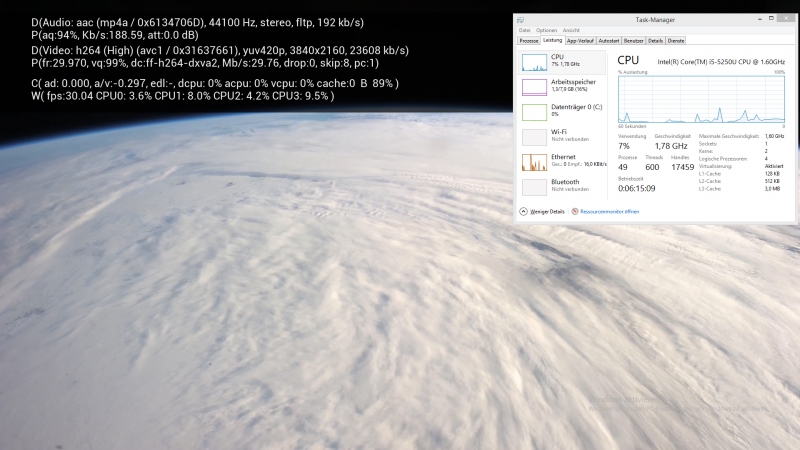Click the Threads count 600

tap(652, 167)
